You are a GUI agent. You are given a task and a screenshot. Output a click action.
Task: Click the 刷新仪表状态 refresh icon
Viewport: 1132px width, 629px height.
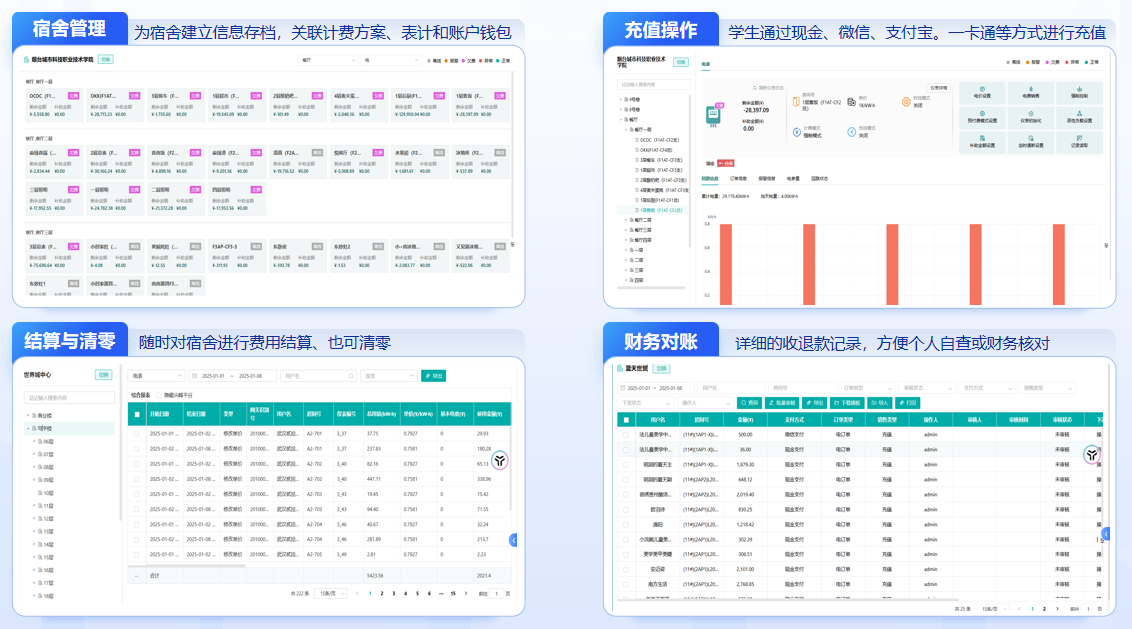[x=755, y=88]
